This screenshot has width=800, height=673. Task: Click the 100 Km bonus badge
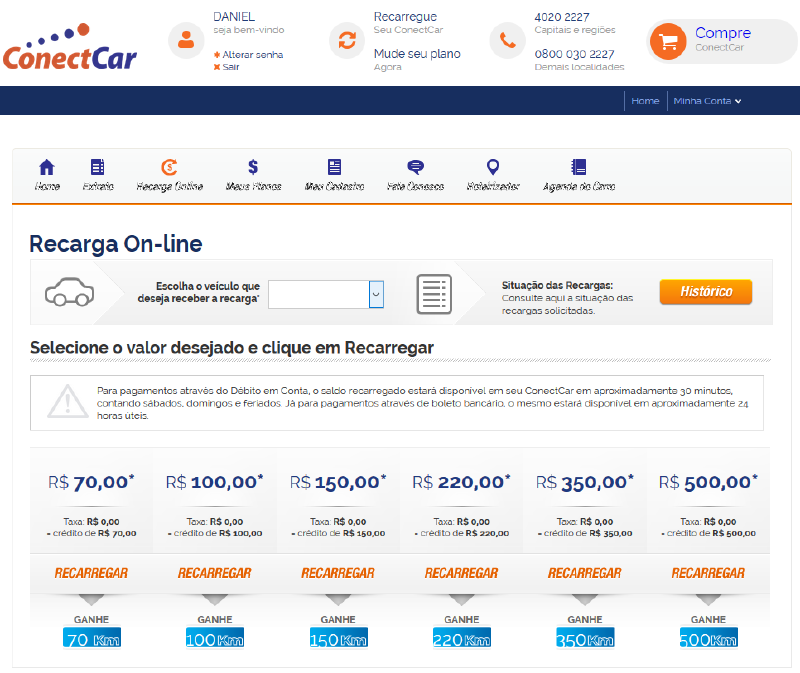(215, 638)
